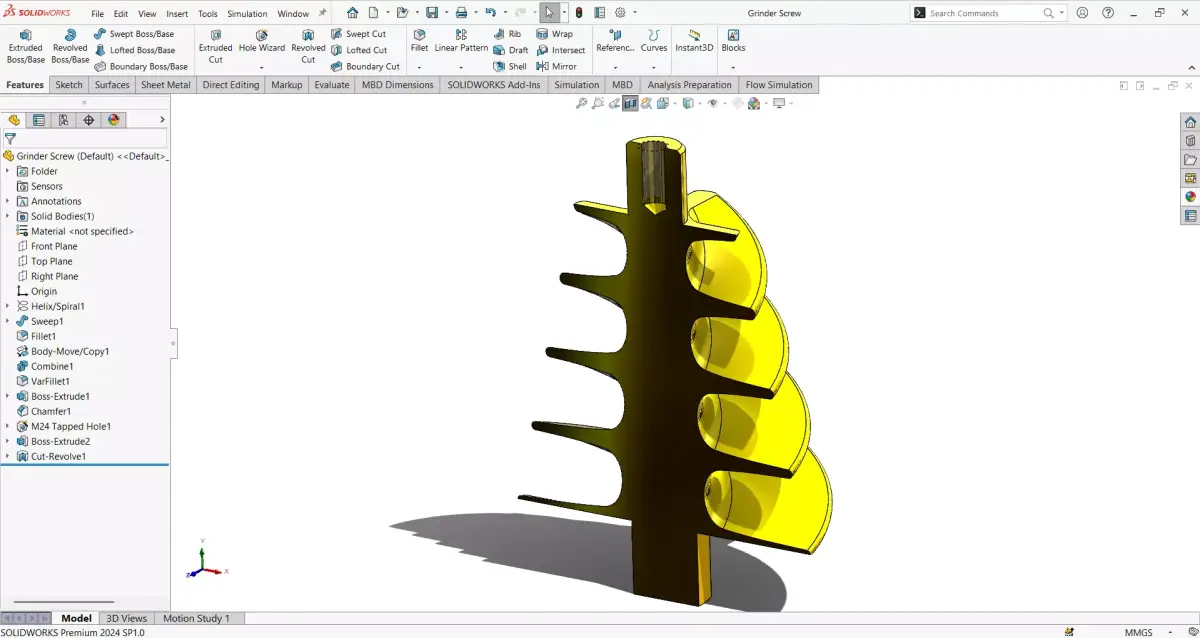Click the Rebuild traffic light icon
The height and width of the screenshot is (638, 1200).
coord(579,13)
